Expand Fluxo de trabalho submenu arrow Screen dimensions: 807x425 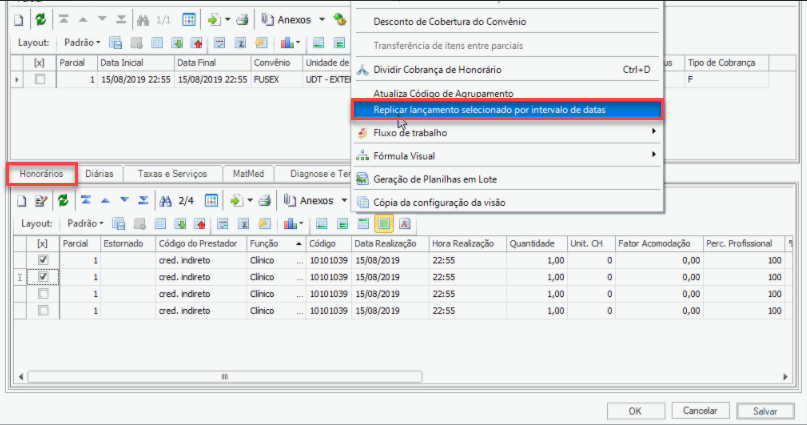(653, 132)
